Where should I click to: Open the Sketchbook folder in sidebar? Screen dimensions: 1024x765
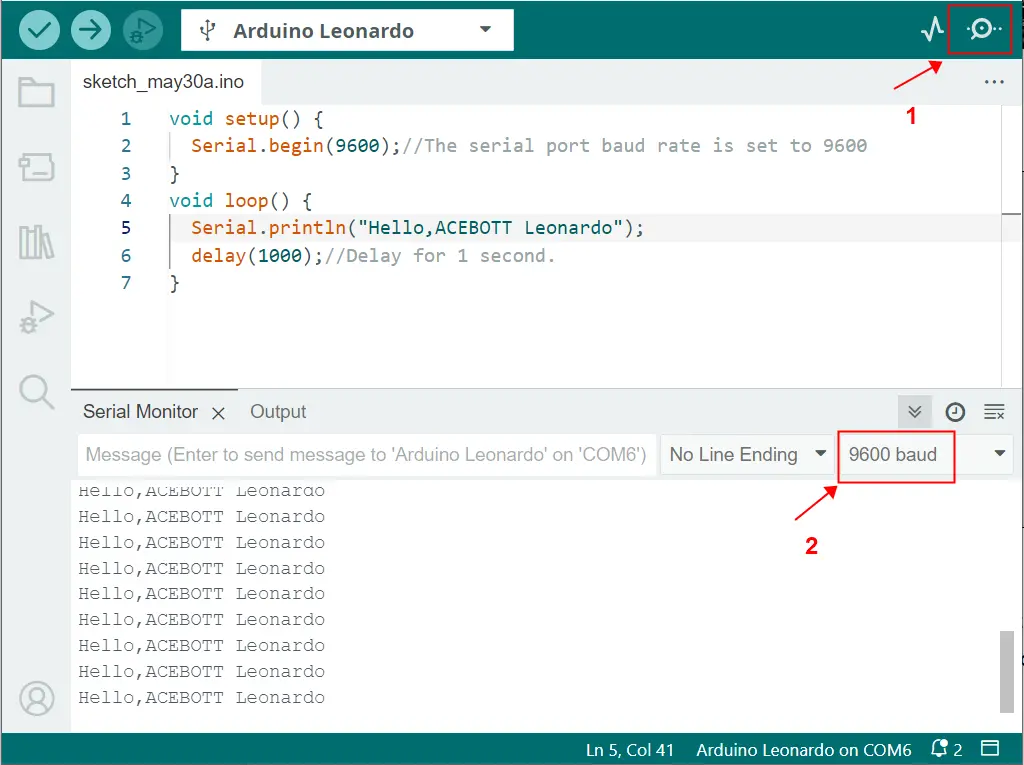[x=37, y=93]
